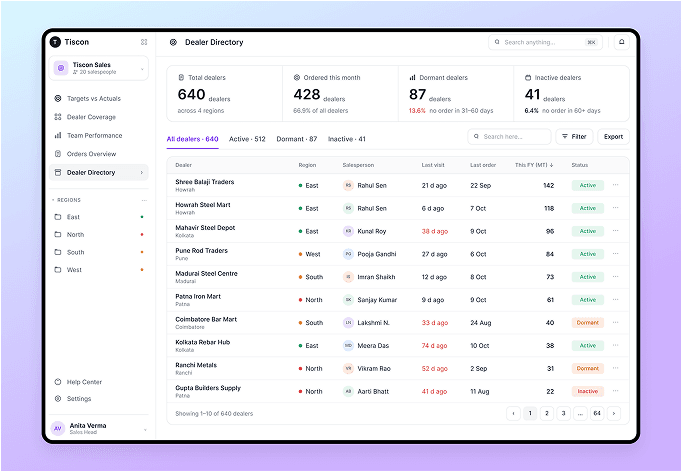Click the Dormant dealers summary card
The height and width of the screenshot is (472, 682).
456,94
